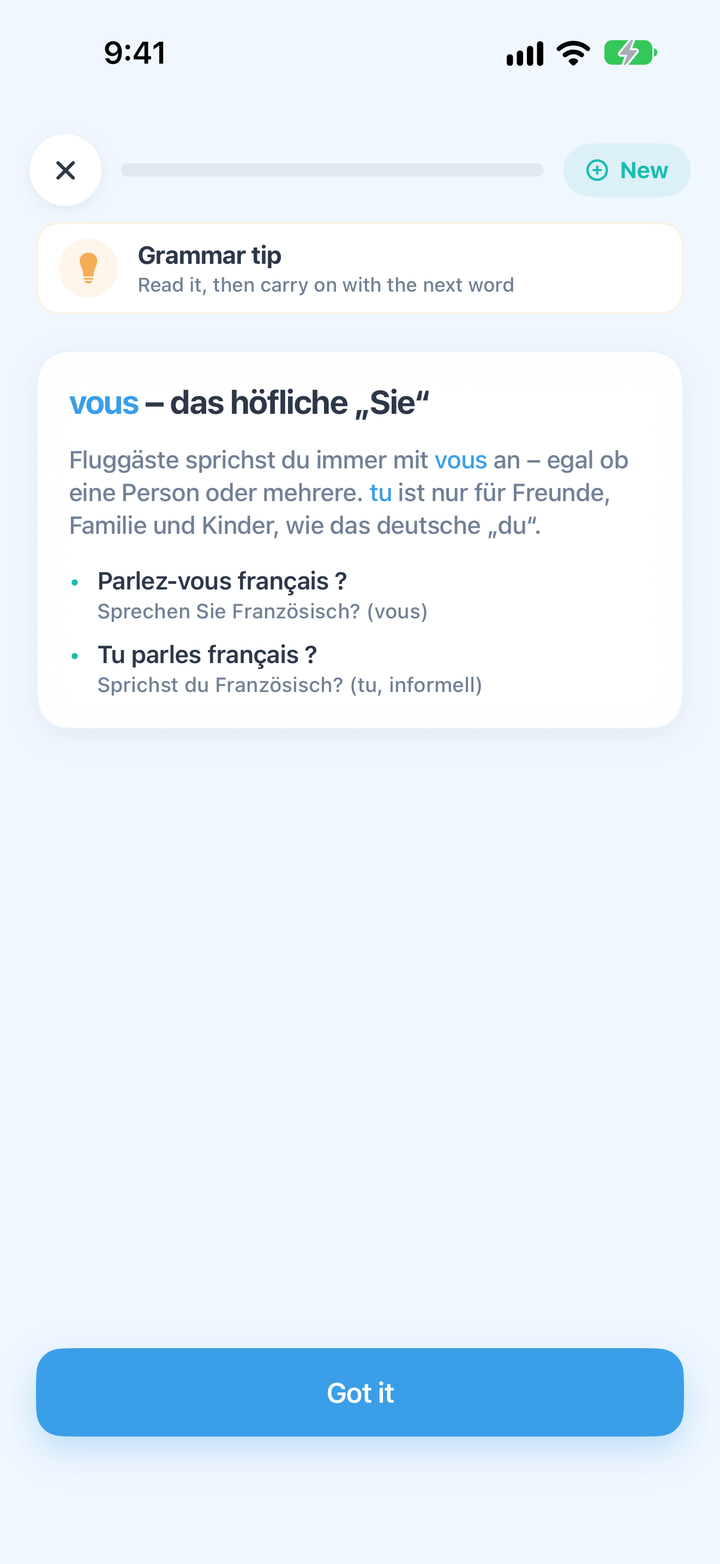
Task: Select the example 'Parlez-vous français ?'
Action: point(222,581)
